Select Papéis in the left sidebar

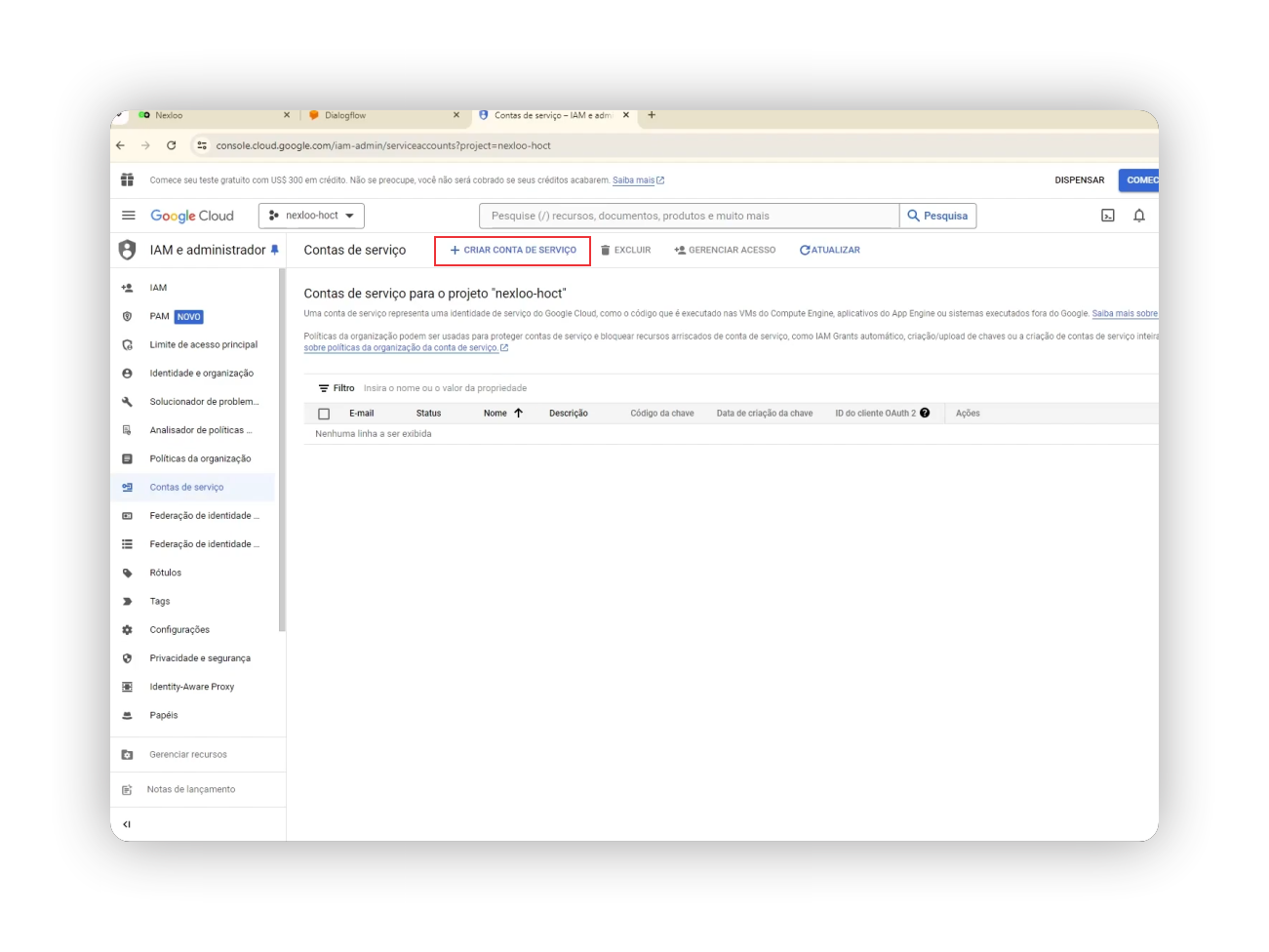click(x=164, y=715)
